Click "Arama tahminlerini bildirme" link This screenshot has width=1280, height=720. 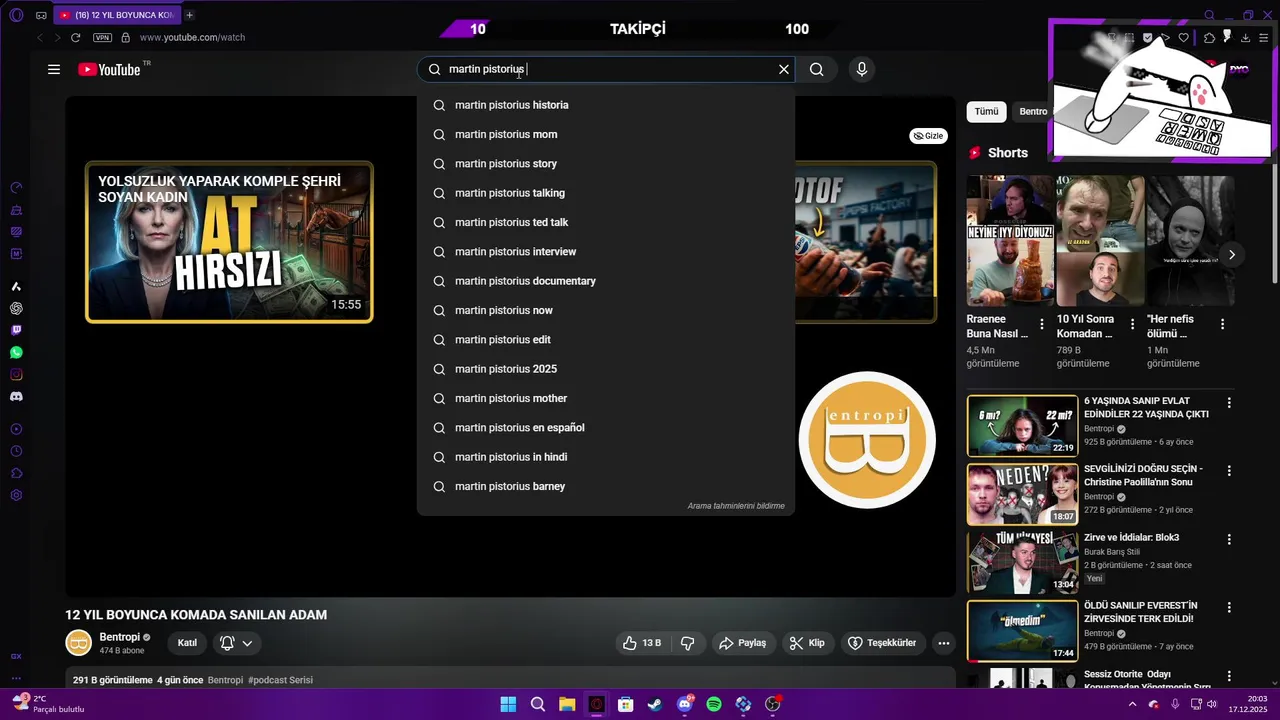point(736,506)
